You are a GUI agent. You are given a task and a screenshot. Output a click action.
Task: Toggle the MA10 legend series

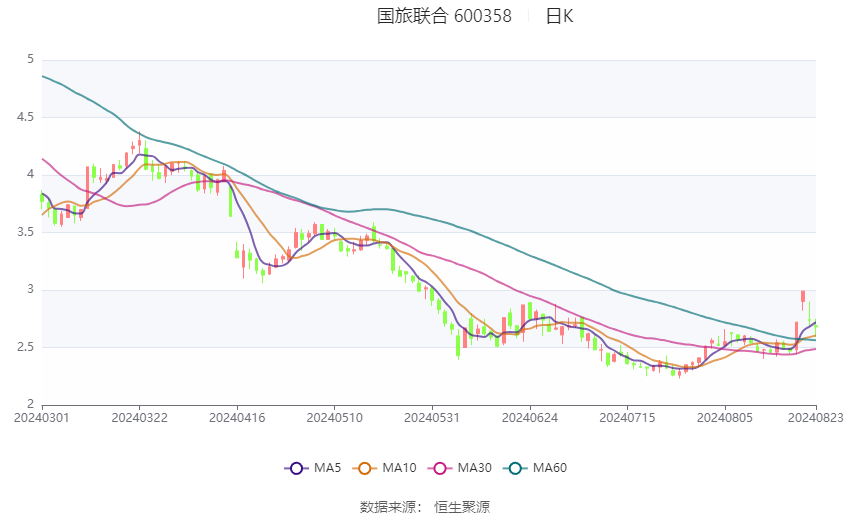tap(384, 468)
